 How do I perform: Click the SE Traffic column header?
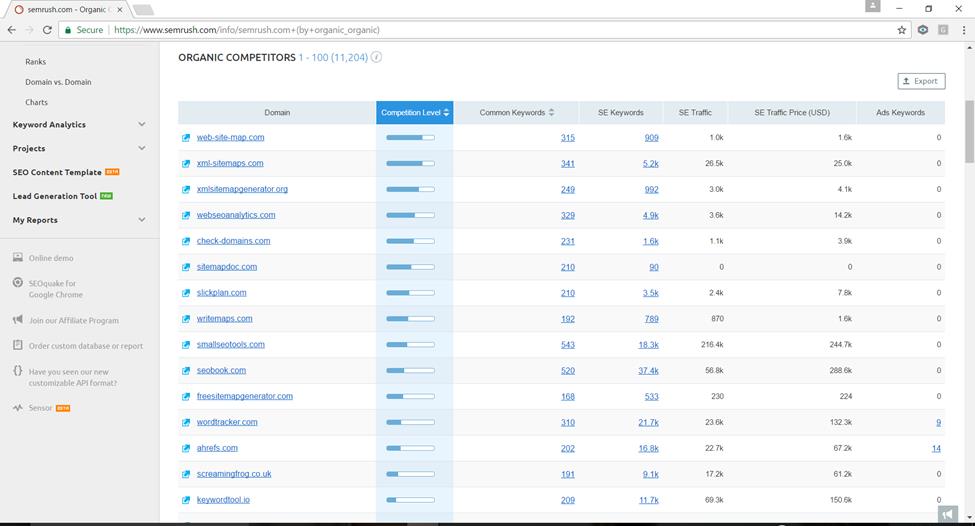pos(695,113)
